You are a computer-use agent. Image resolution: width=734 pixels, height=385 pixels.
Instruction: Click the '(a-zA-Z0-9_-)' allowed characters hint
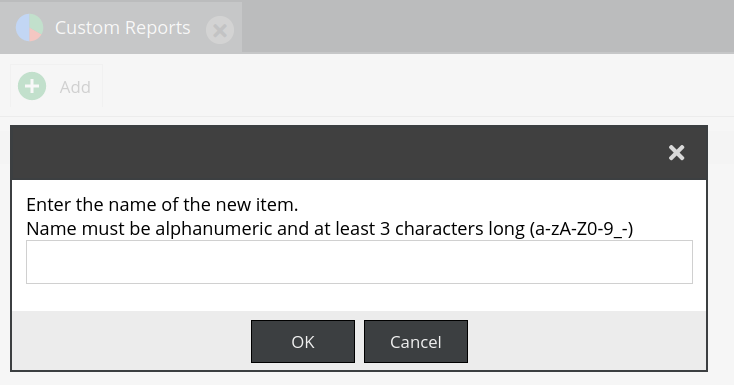pos(581,229)
